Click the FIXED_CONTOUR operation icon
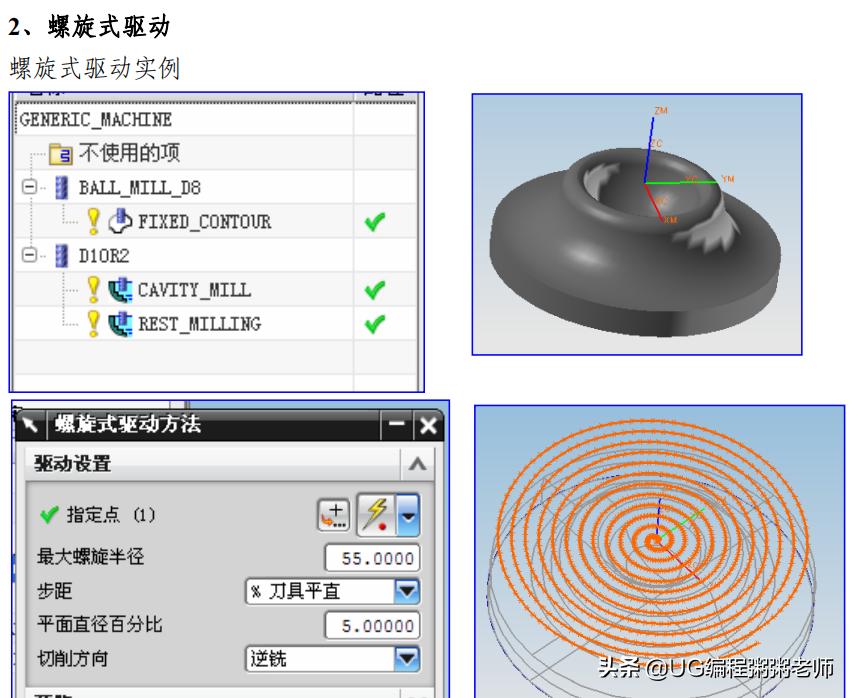Screen dimensions: 852x698 tap(120, 222)
